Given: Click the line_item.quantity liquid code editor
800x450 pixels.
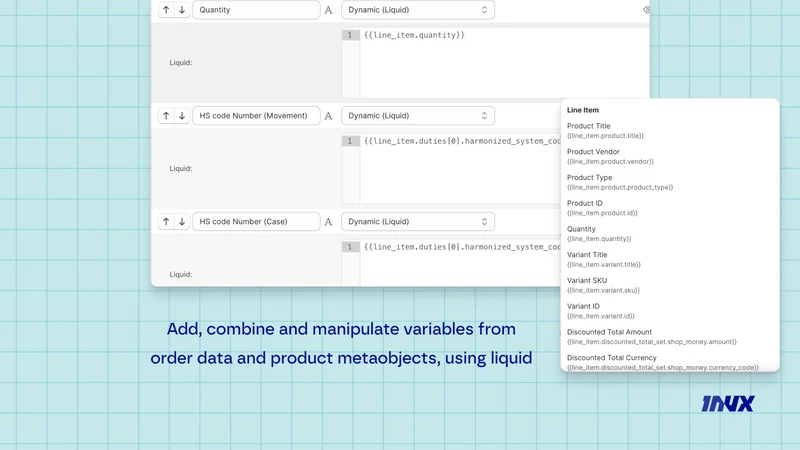Looking at the screenshot, I should [495, 63].
